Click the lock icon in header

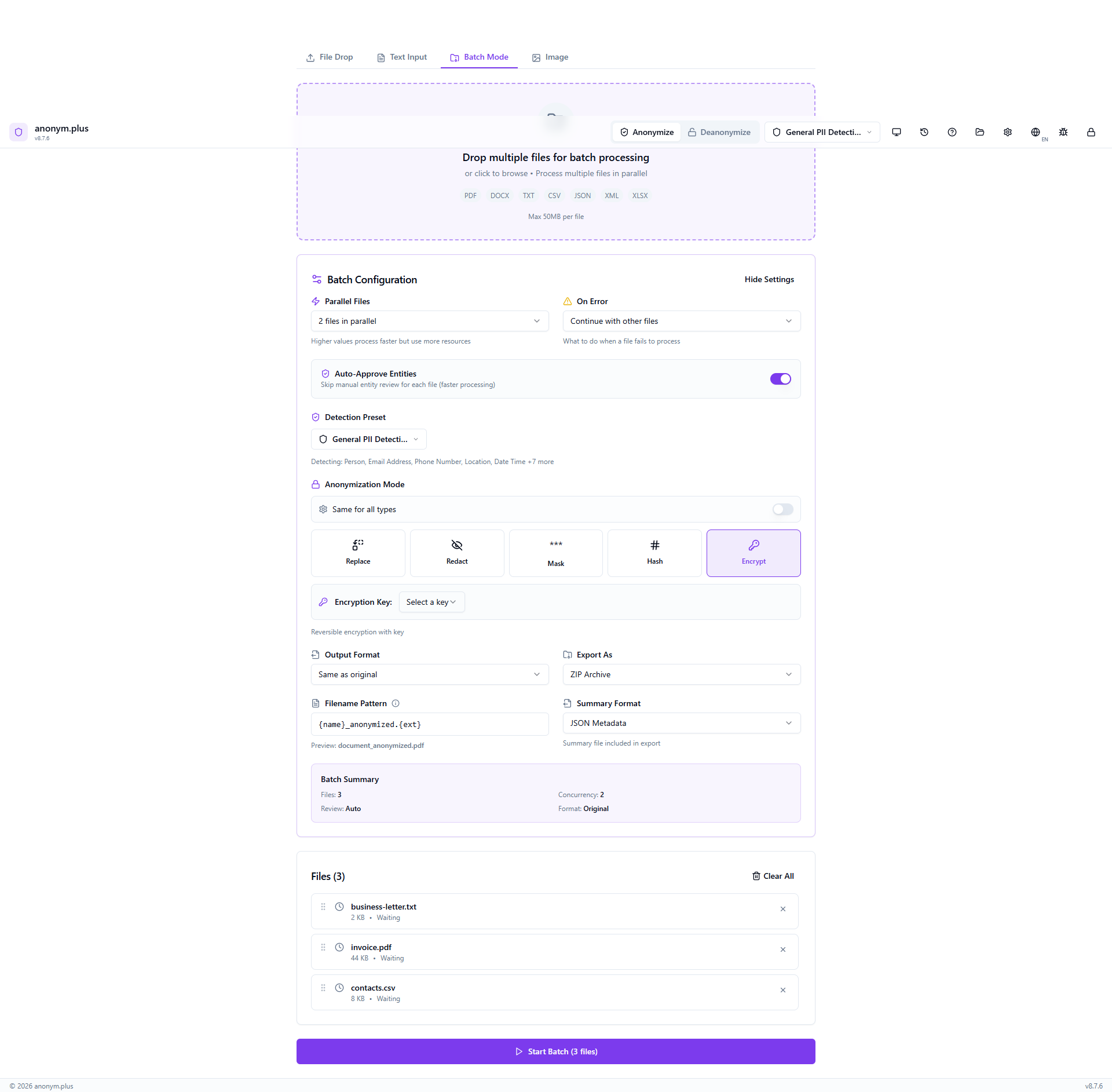[x=1091, y=132]
